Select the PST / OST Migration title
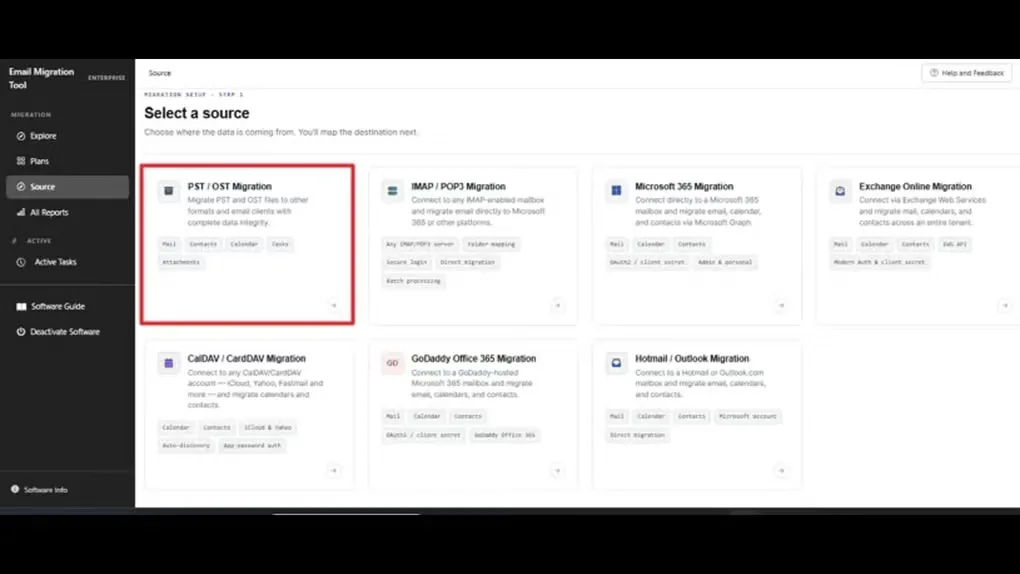This screenshot has width=1020, height=574. coord(230,186)
